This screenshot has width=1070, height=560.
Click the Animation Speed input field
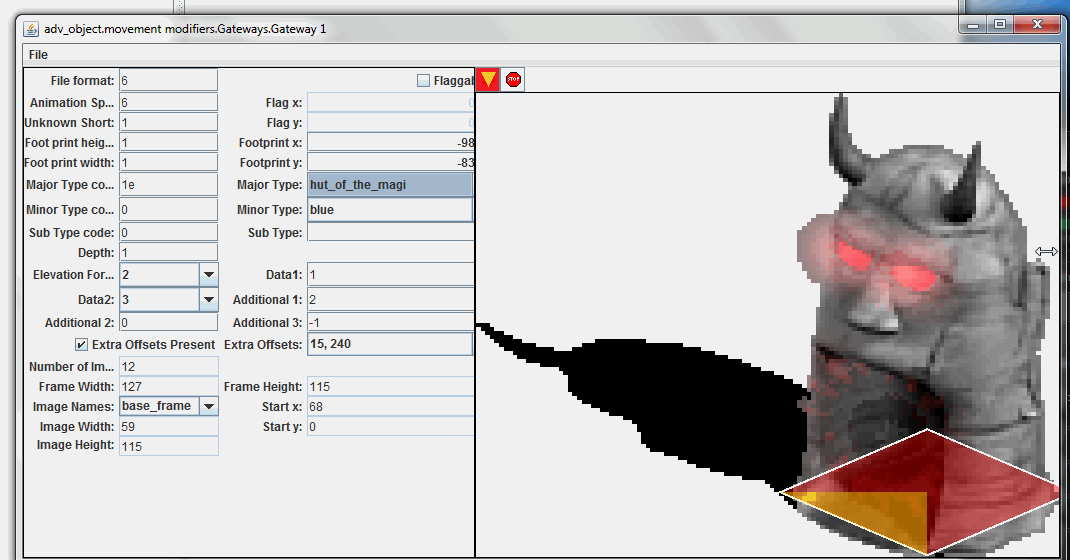(x=169, y=102)
